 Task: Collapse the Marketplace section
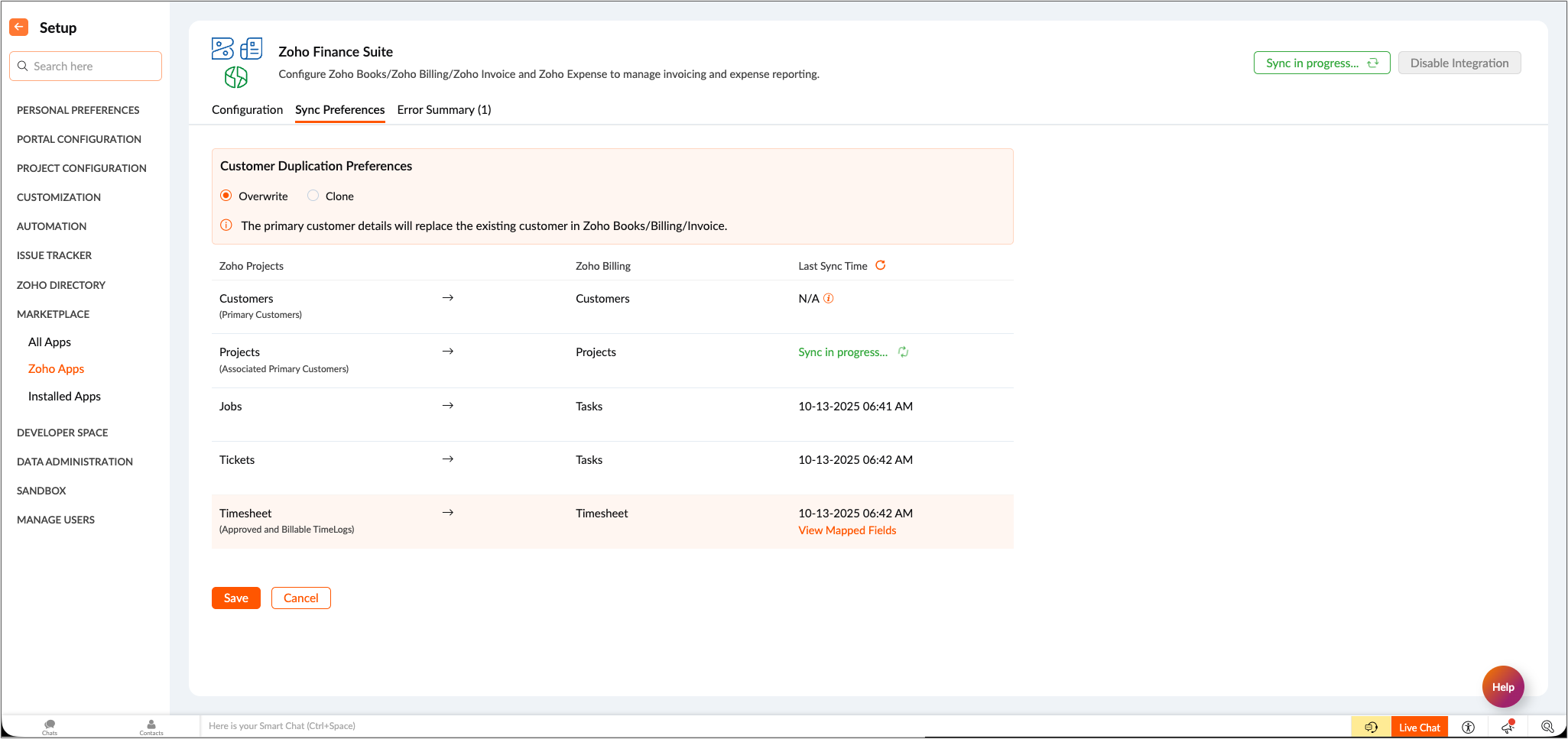click(x=54, y=314)
